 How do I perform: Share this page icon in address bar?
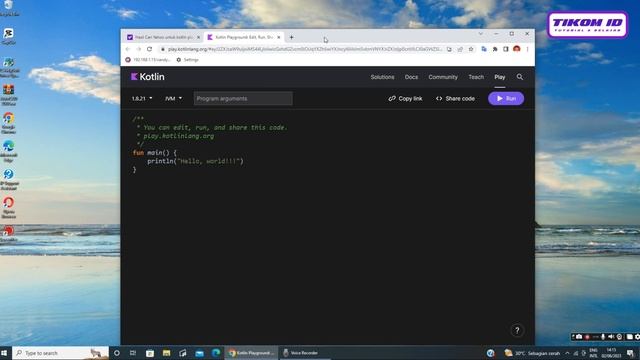click(460, 49)
